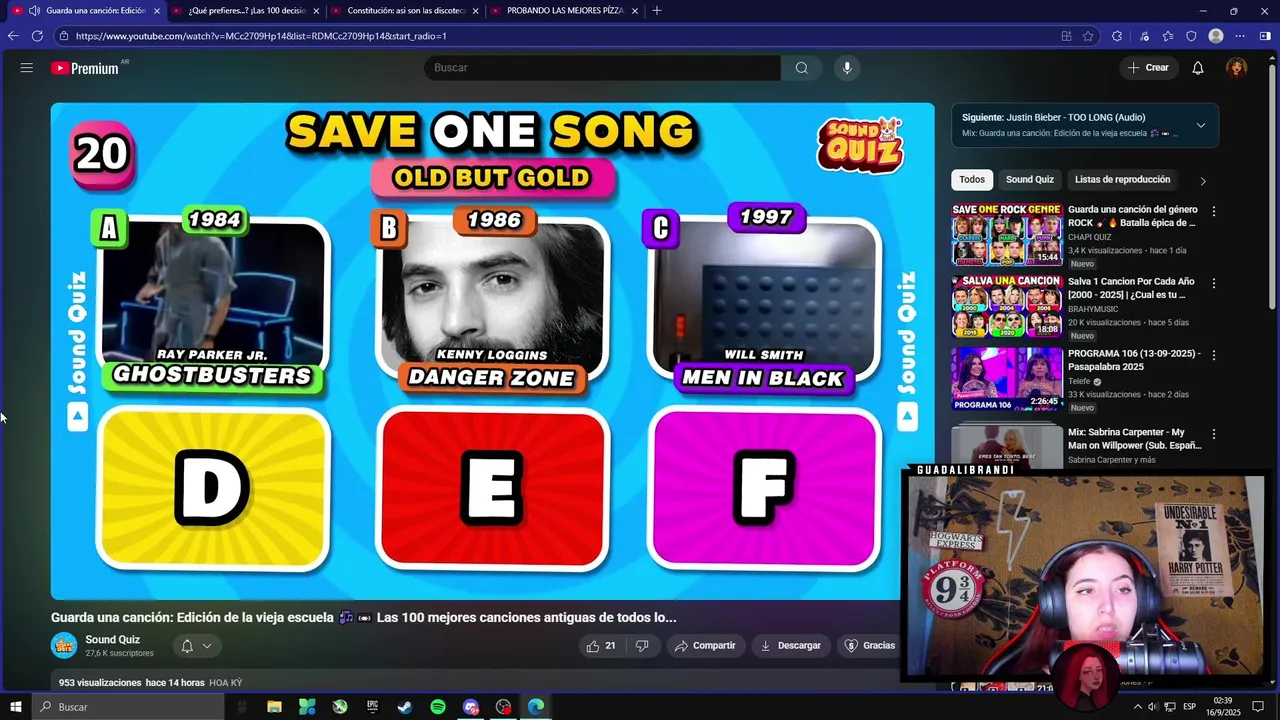Open Epic Games launcher from taskbar
1280x720 pixels.
click(x=372, y=707)
